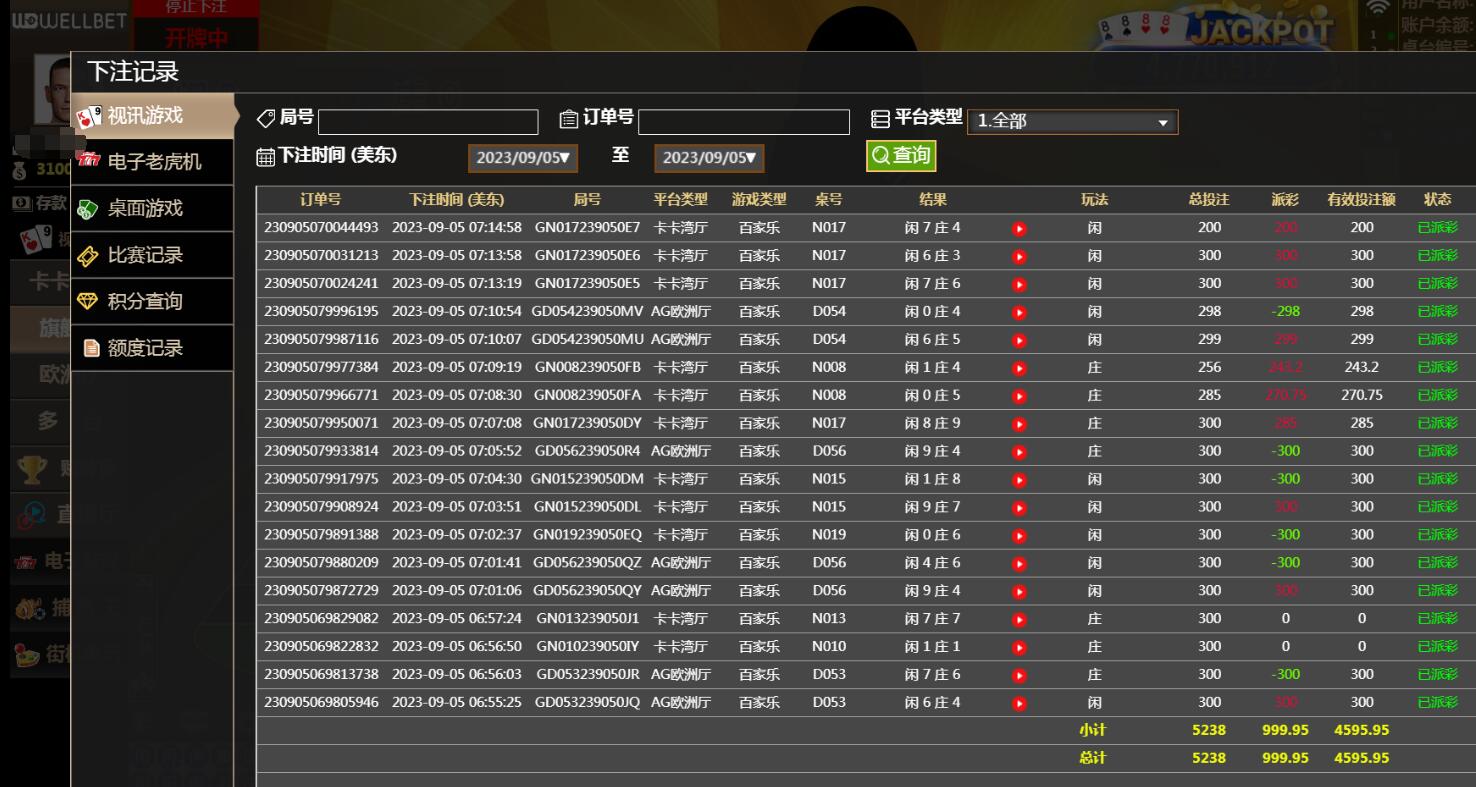Play replay for order 230905079872729
Screen dimensions: 1476x787
coord(1019,591)
